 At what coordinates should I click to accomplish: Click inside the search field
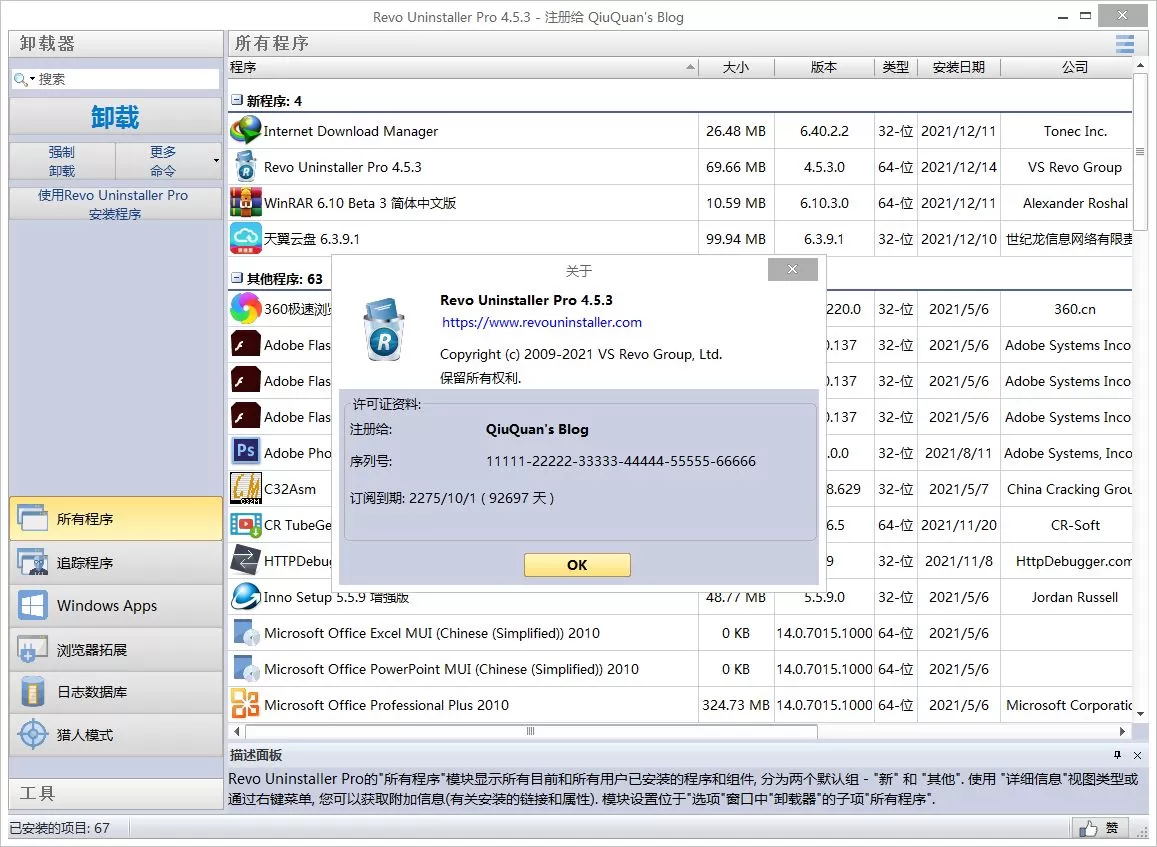[x=115, y=78]
